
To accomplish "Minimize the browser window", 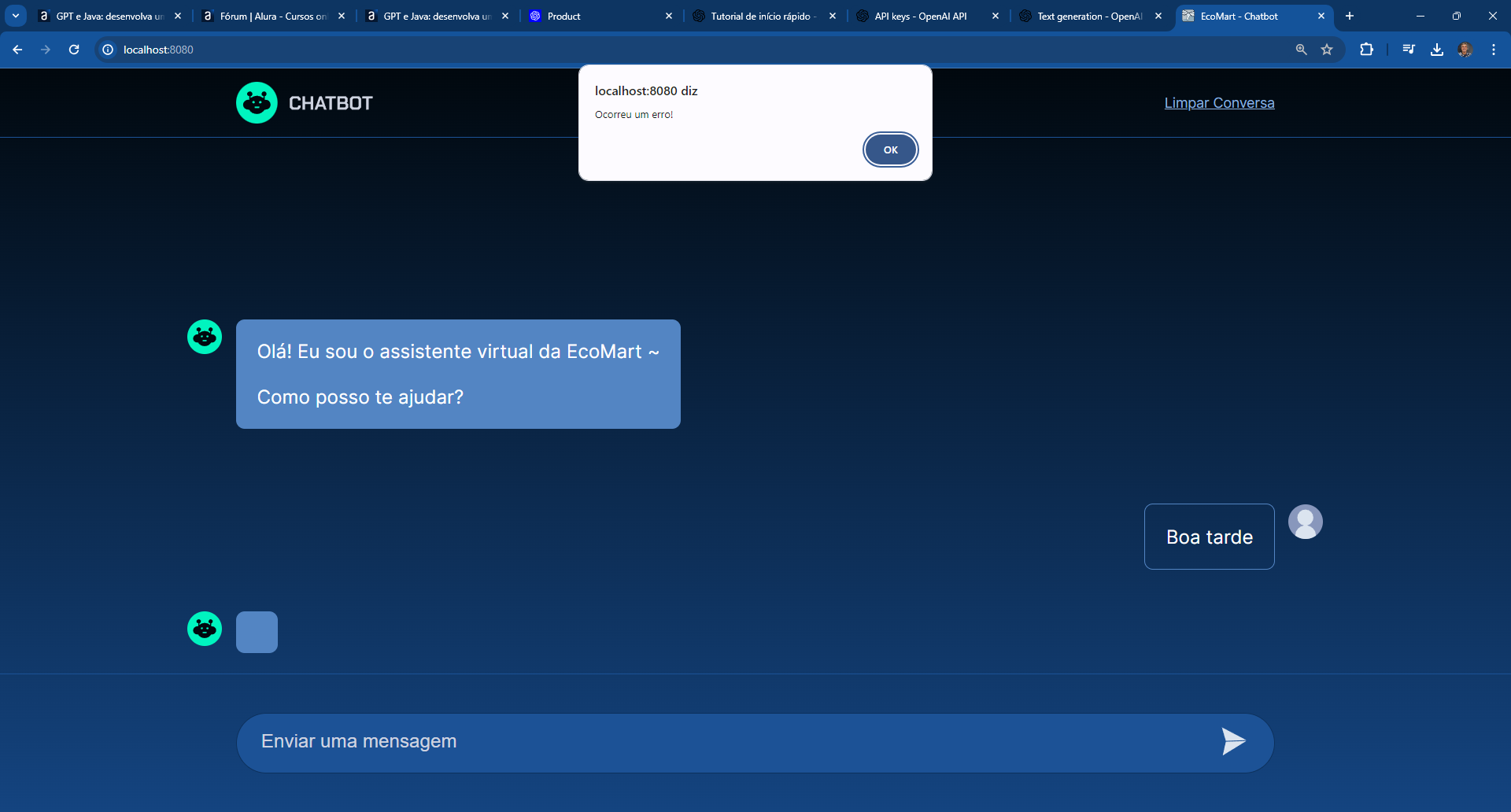I will (x=1420, y=16).
